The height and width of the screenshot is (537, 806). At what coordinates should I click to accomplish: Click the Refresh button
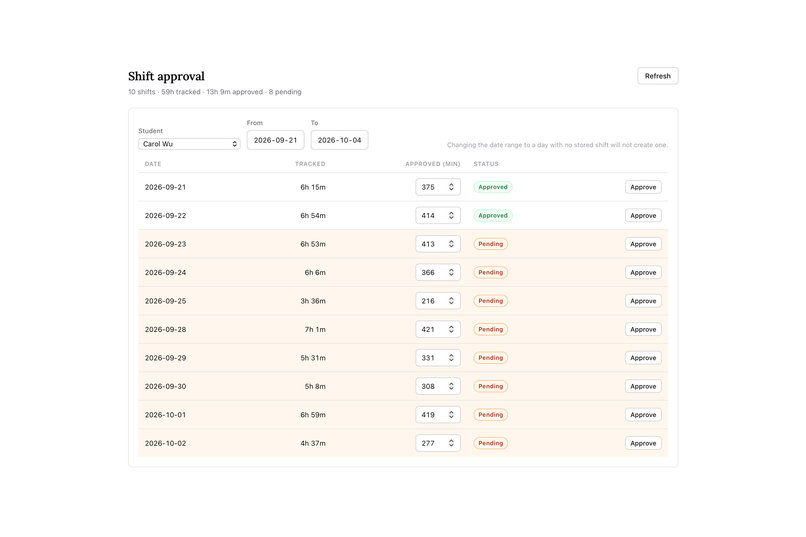pos(657,76)
